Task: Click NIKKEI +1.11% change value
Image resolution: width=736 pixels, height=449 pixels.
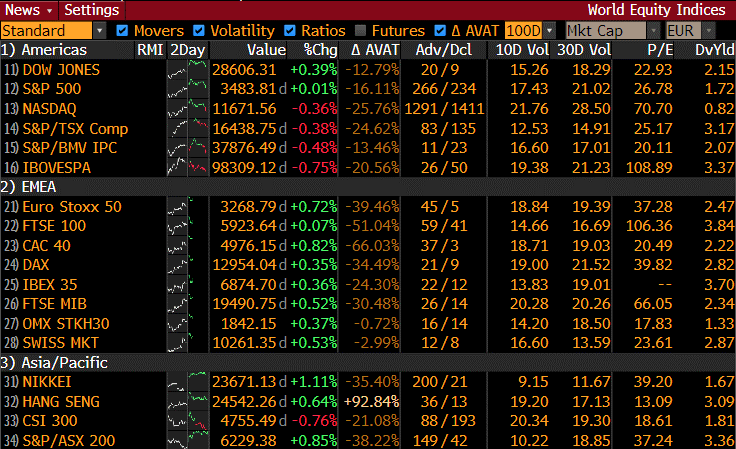Action: (314, 382)
